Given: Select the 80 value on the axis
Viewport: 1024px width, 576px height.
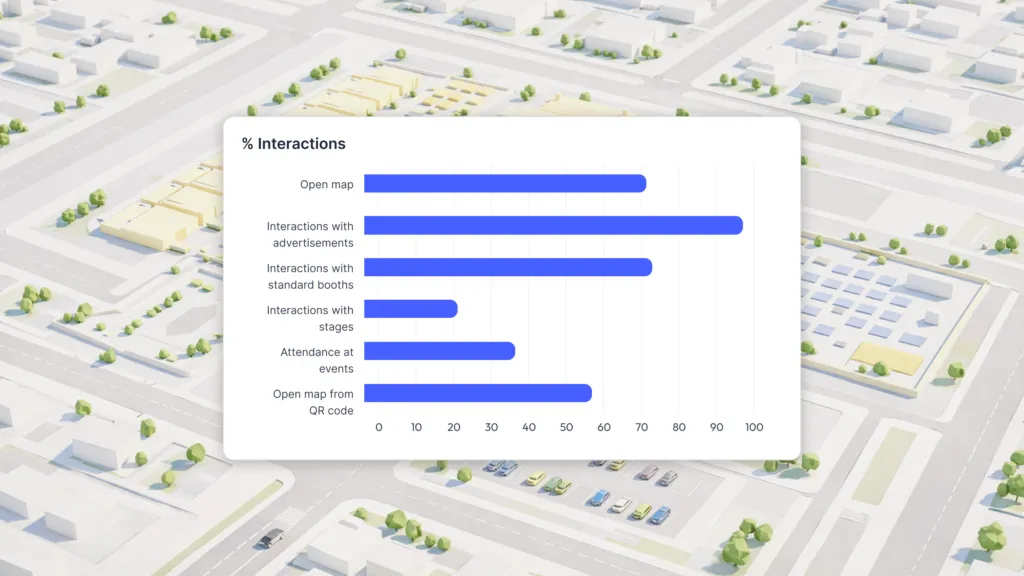Looking at the screenshot, I should (679, 428).
